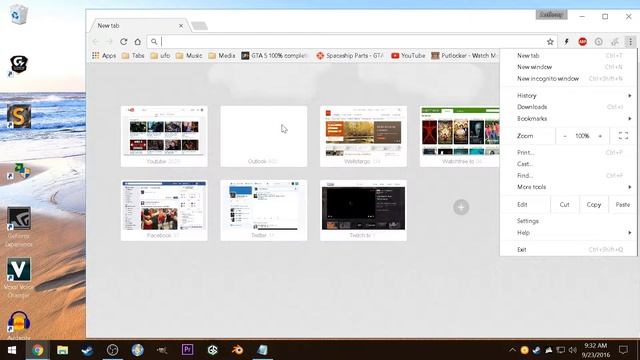
Task: Close the New tab tab
Action: [x=181, y=26]
